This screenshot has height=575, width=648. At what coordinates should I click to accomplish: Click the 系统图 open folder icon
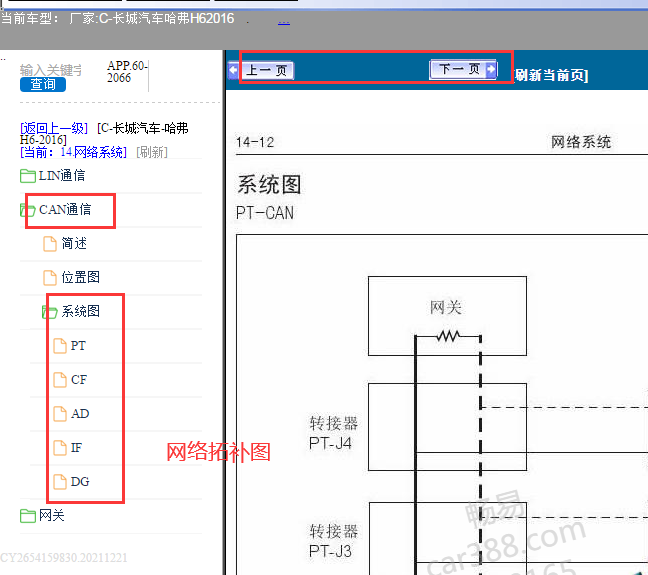(x=50, y=312)
